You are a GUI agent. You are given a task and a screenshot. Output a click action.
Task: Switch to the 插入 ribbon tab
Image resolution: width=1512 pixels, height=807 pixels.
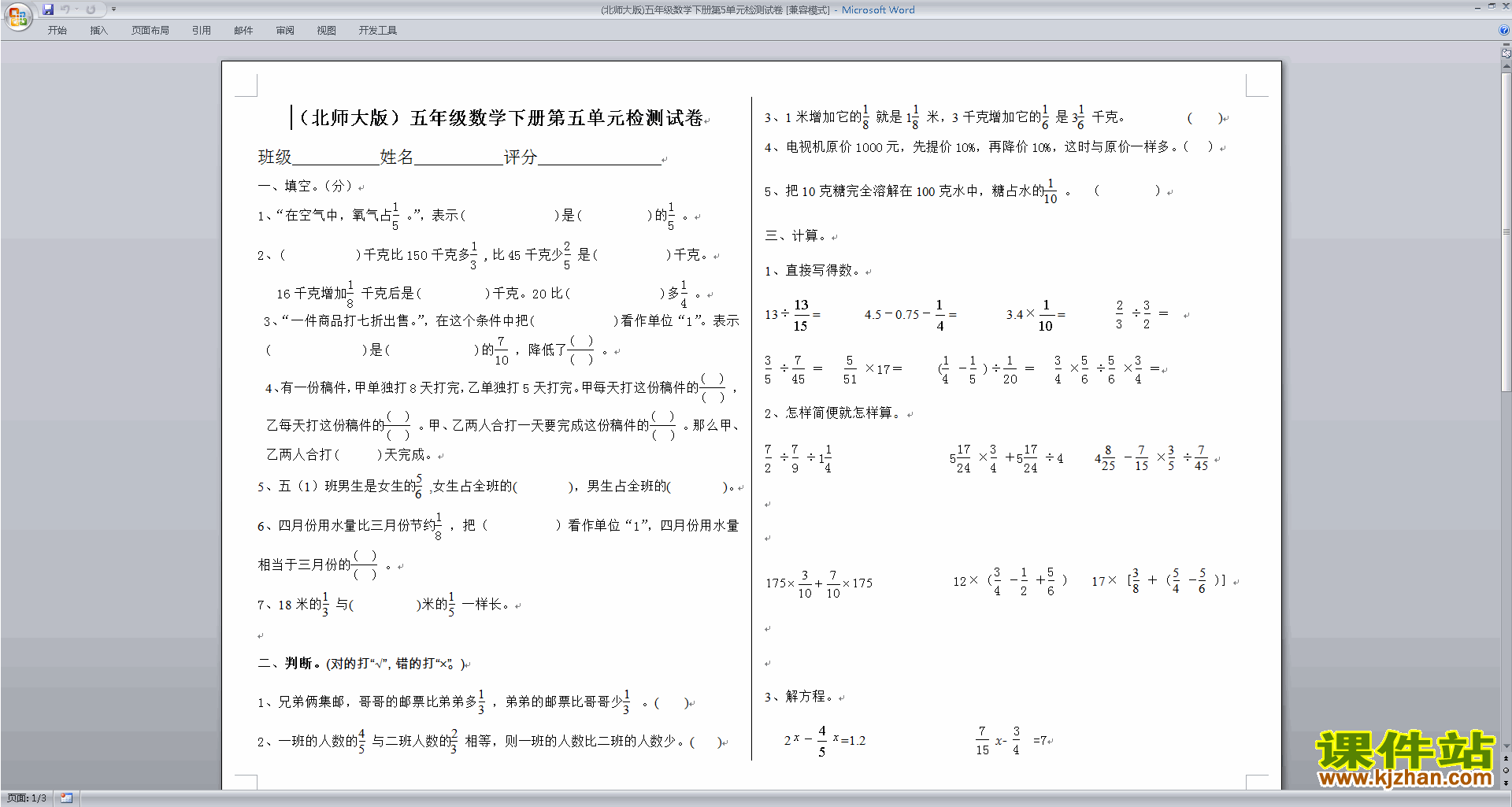coord(98,31)
